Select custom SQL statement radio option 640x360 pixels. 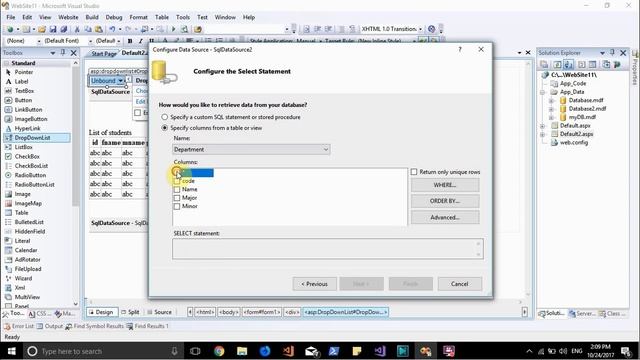(164, 117)
